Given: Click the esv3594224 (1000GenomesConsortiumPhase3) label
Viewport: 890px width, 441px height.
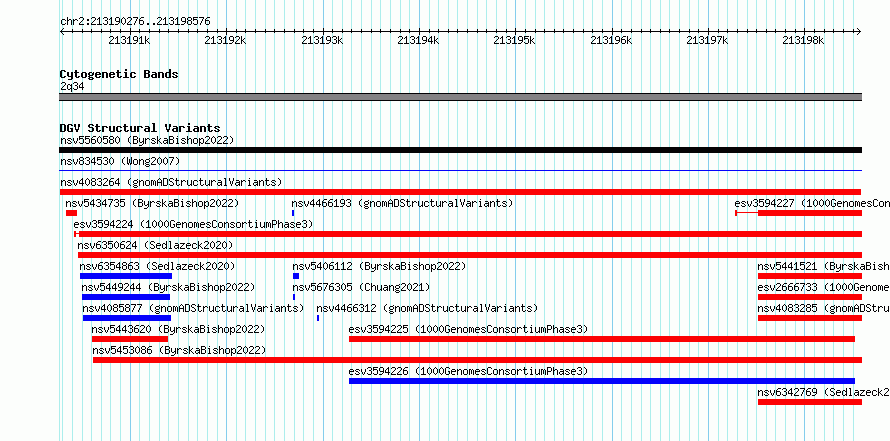Looking at the screenshot, I should pyautogui.click(x=193, y=224).
